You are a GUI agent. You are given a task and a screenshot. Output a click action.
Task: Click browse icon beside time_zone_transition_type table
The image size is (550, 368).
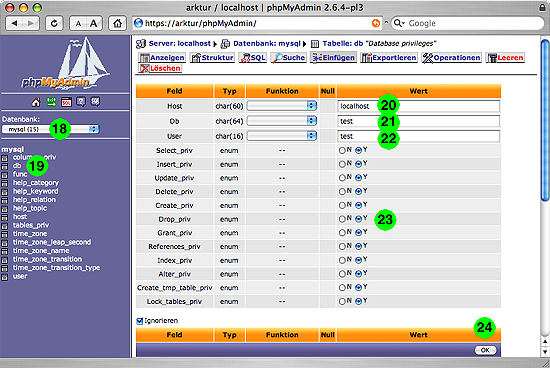pos(5,268)
